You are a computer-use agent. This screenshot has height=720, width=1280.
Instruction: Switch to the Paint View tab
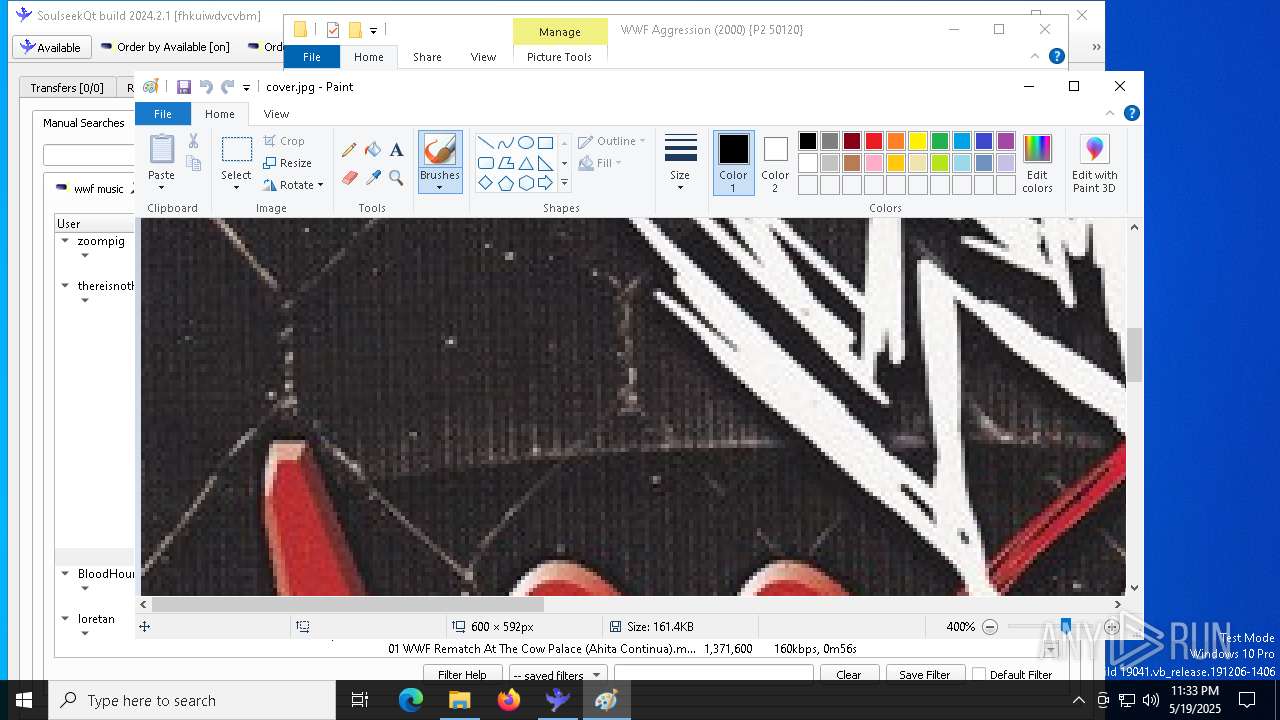click(x=276, y=114)
